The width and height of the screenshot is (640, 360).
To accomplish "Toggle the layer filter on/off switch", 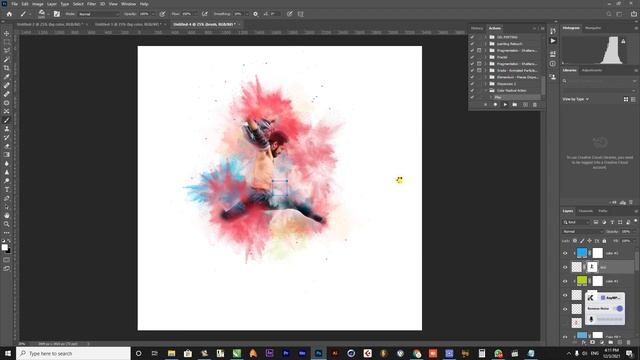I will click(636, 221).
